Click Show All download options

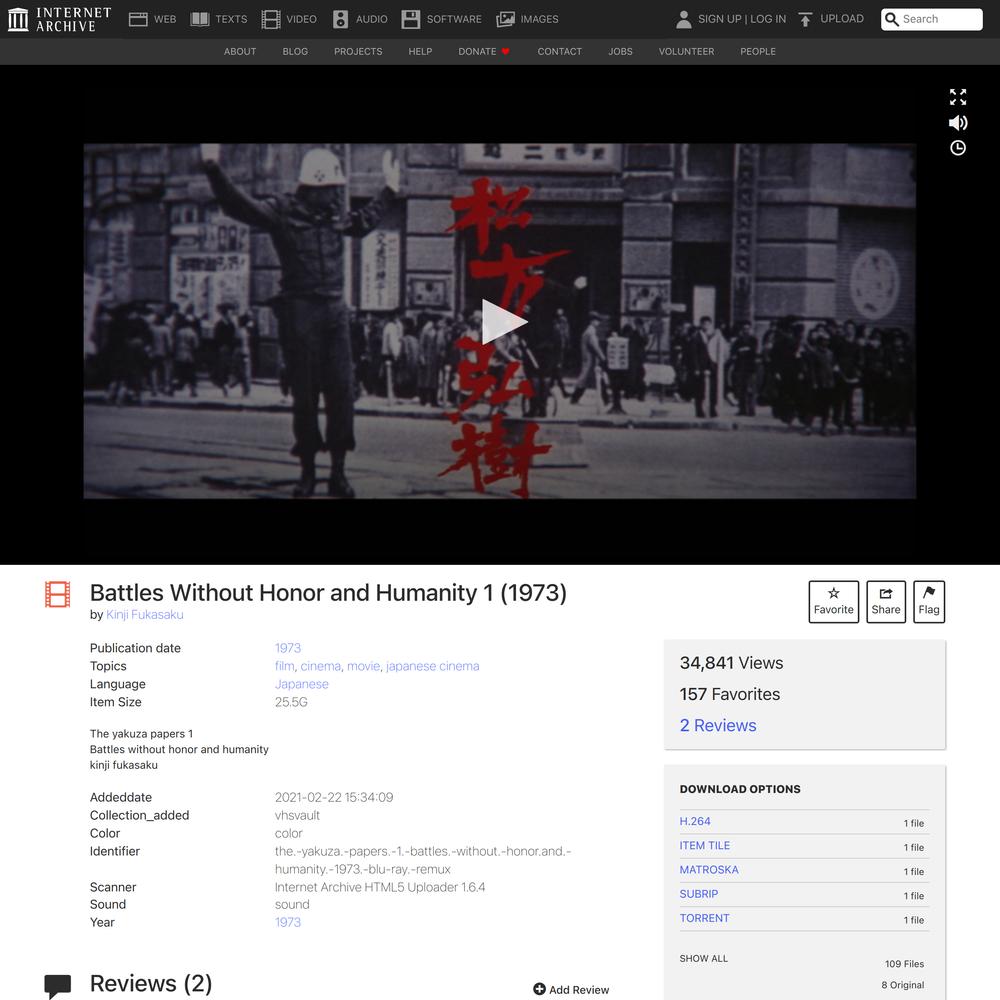[x=703, y=959]
